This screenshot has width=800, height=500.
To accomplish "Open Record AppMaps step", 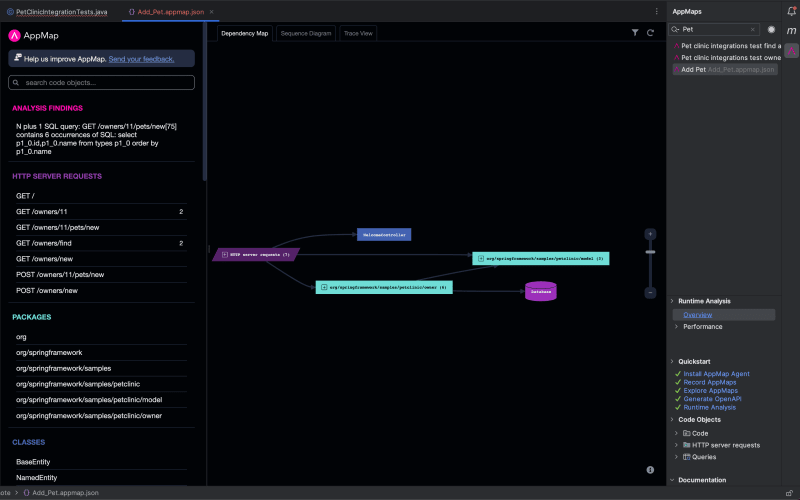I will (x=710, y=382).
